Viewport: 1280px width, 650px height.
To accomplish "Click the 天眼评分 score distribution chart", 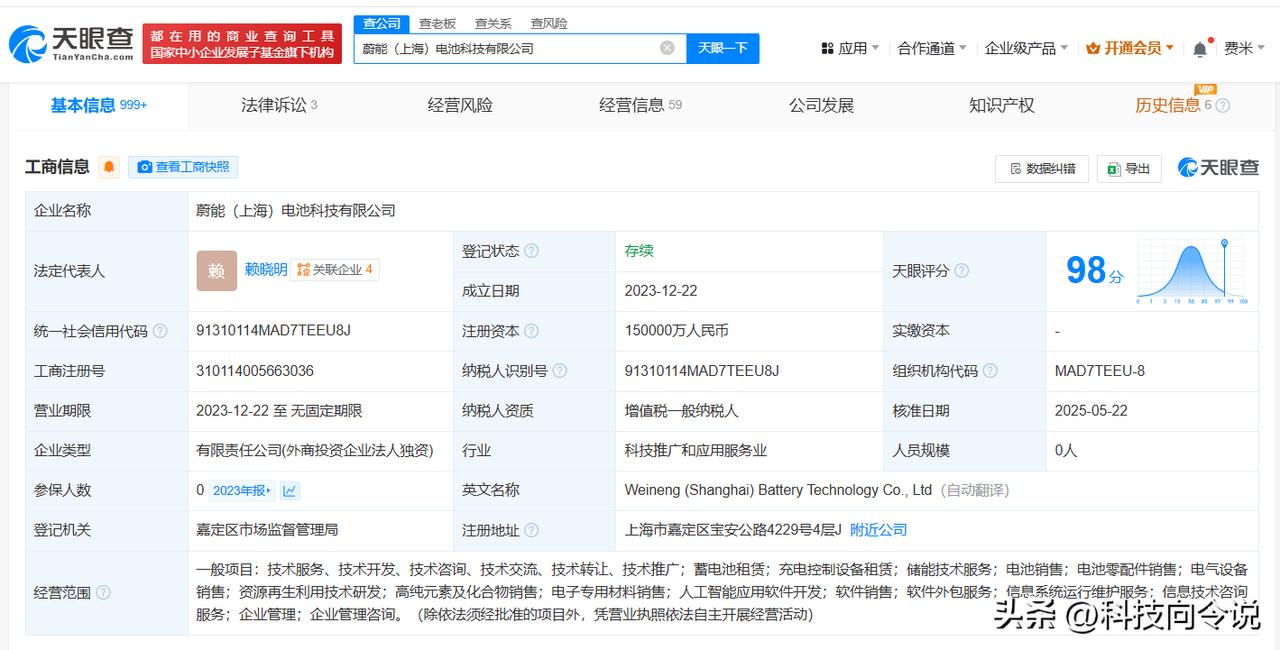I will click(x=1192, y=271).
